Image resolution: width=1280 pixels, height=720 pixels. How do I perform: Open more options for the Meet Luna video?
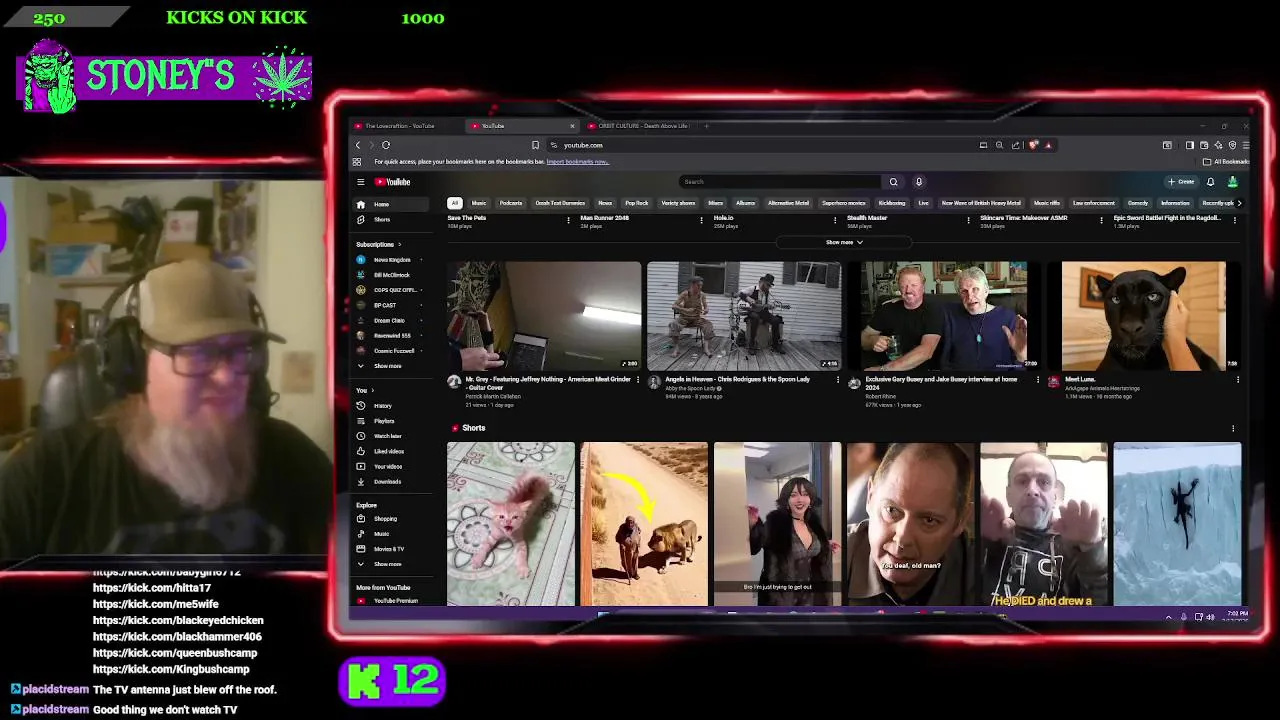(x=1237, y=380)
